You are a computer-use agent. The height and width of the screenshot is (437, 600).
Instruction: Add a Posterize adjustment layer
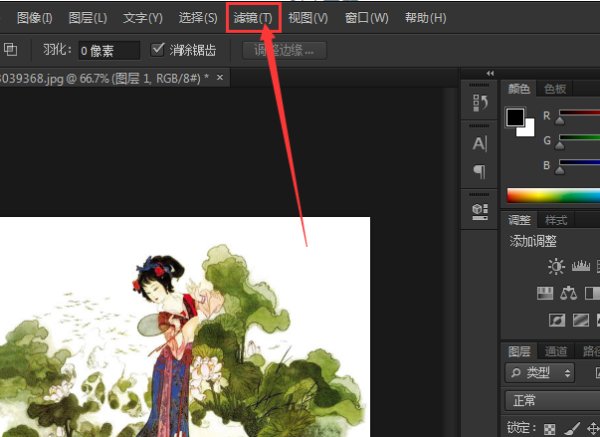[x=580, y=320]
